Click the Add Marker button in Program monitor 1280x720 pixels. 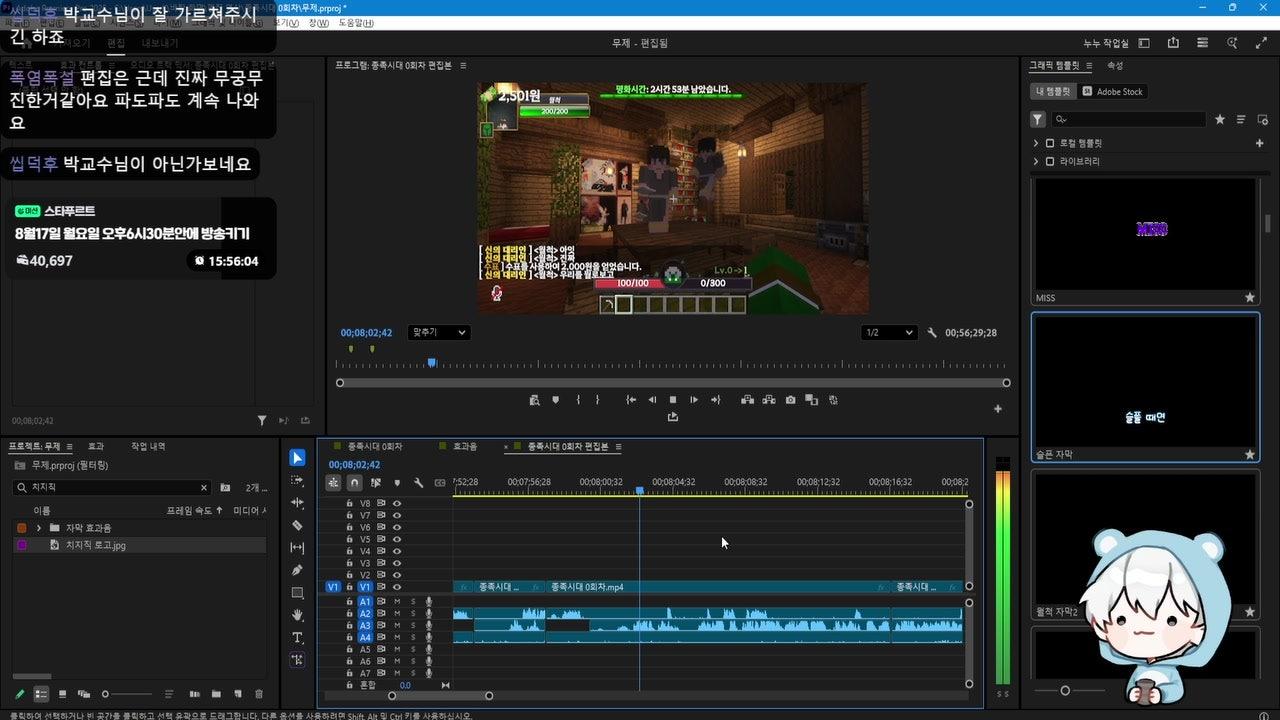(x=556, y=400)
